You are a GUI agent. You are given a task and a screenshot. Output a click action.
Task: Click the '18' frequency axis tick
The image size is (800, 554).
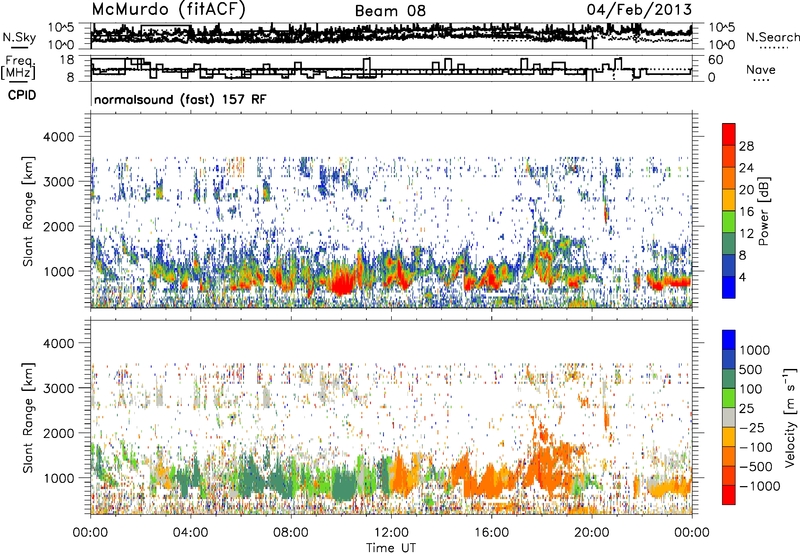[66, 60]
